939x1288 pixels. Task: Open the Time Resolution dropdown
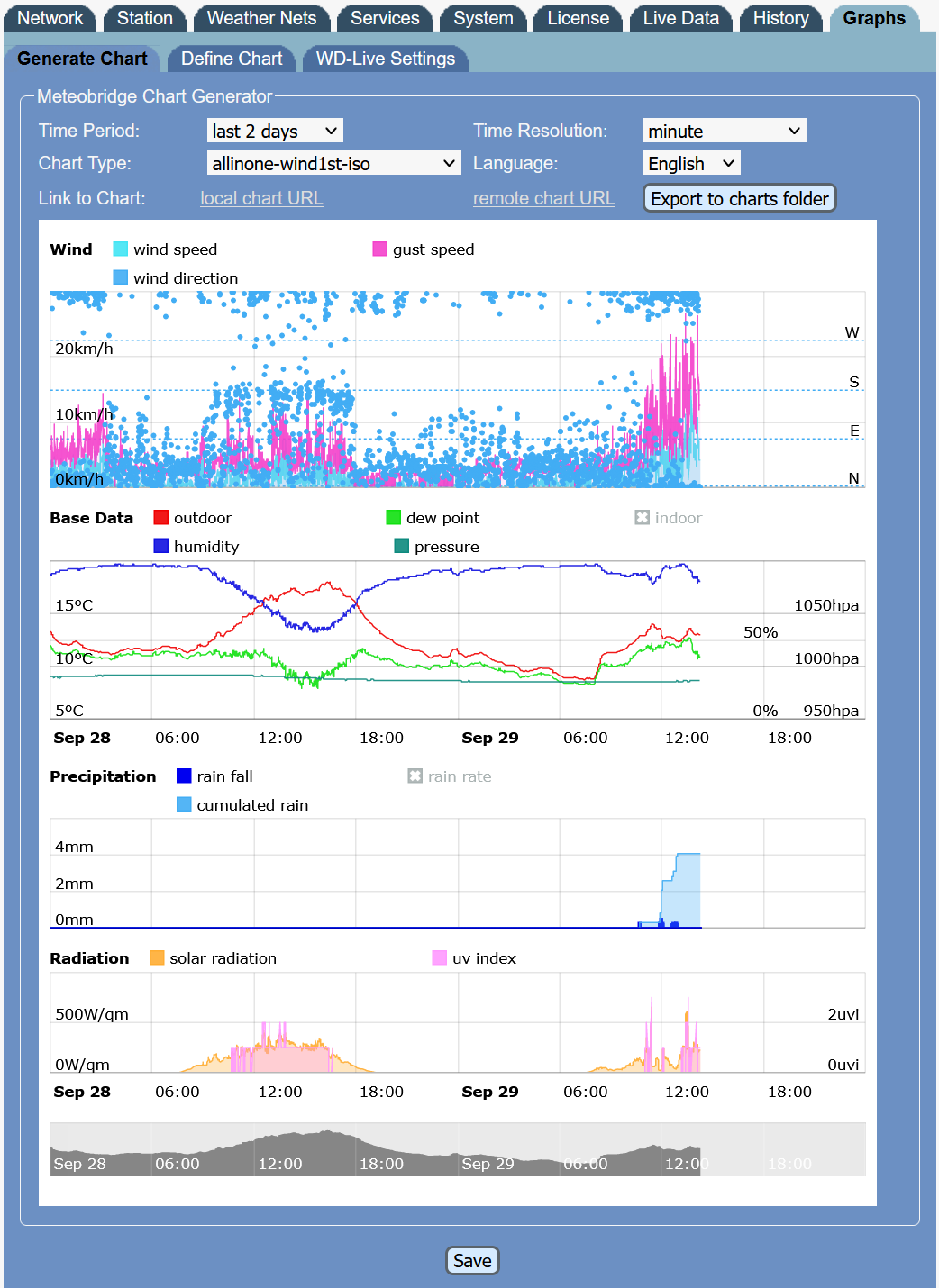pos(724,132)
